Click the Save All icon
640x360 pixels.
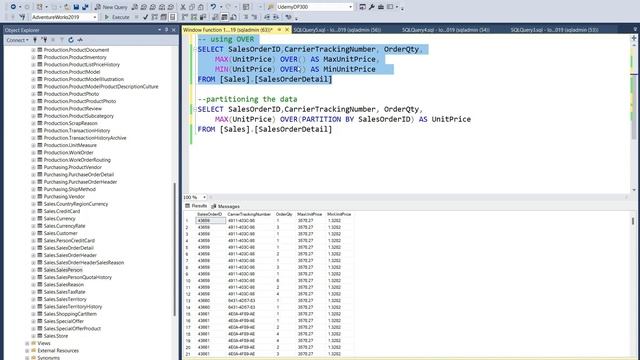(85, 7)
